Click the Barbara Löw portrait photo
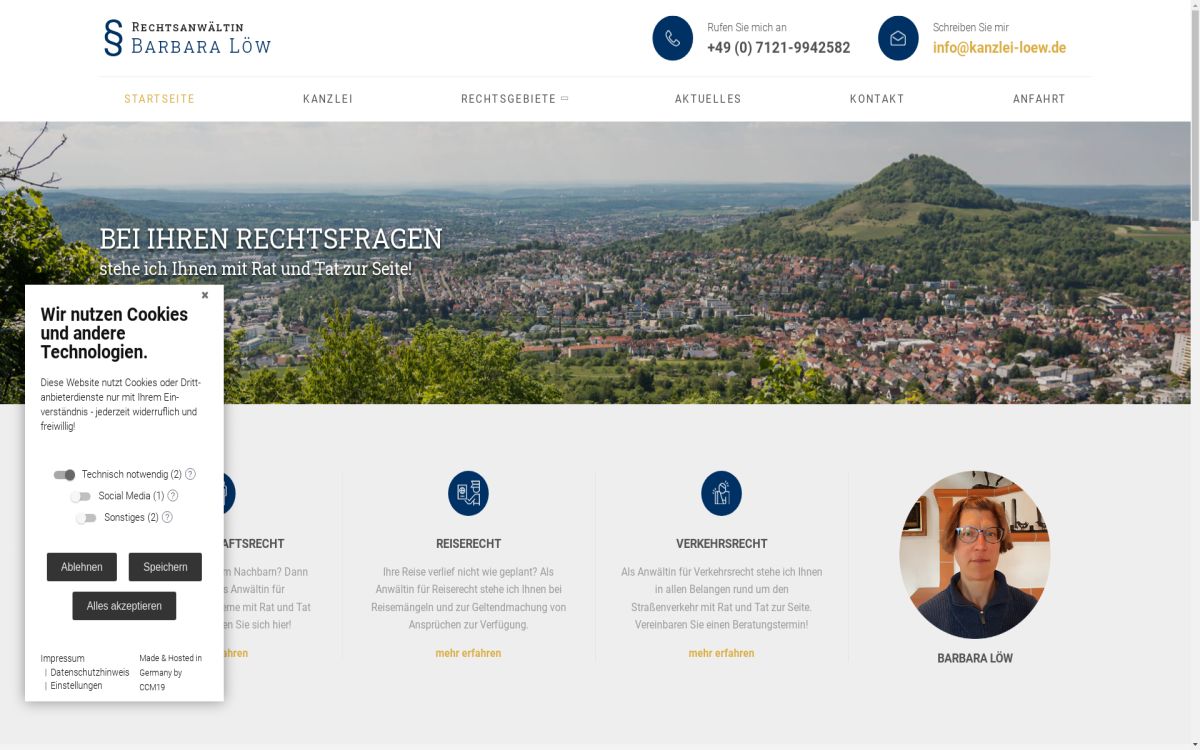This screenshot has height=750, width=1200. click(x=975, y=555)
